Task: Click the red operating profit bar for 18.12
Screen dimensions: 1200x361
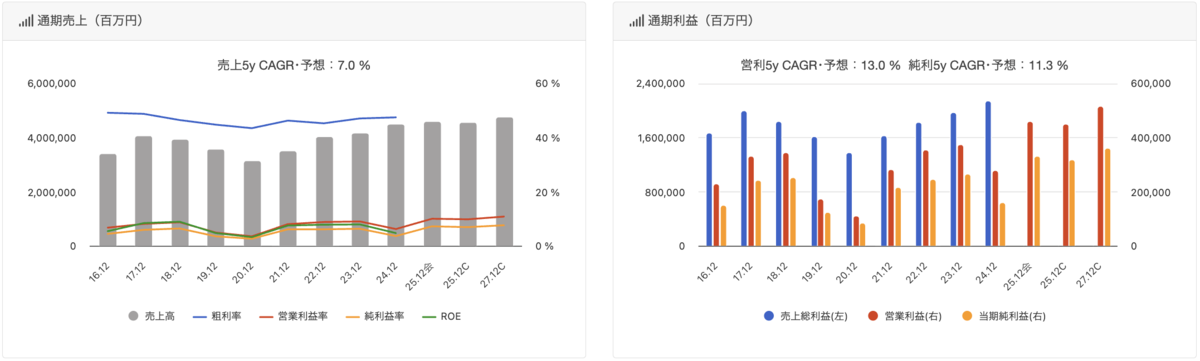Action: click(x=786, y=200)
